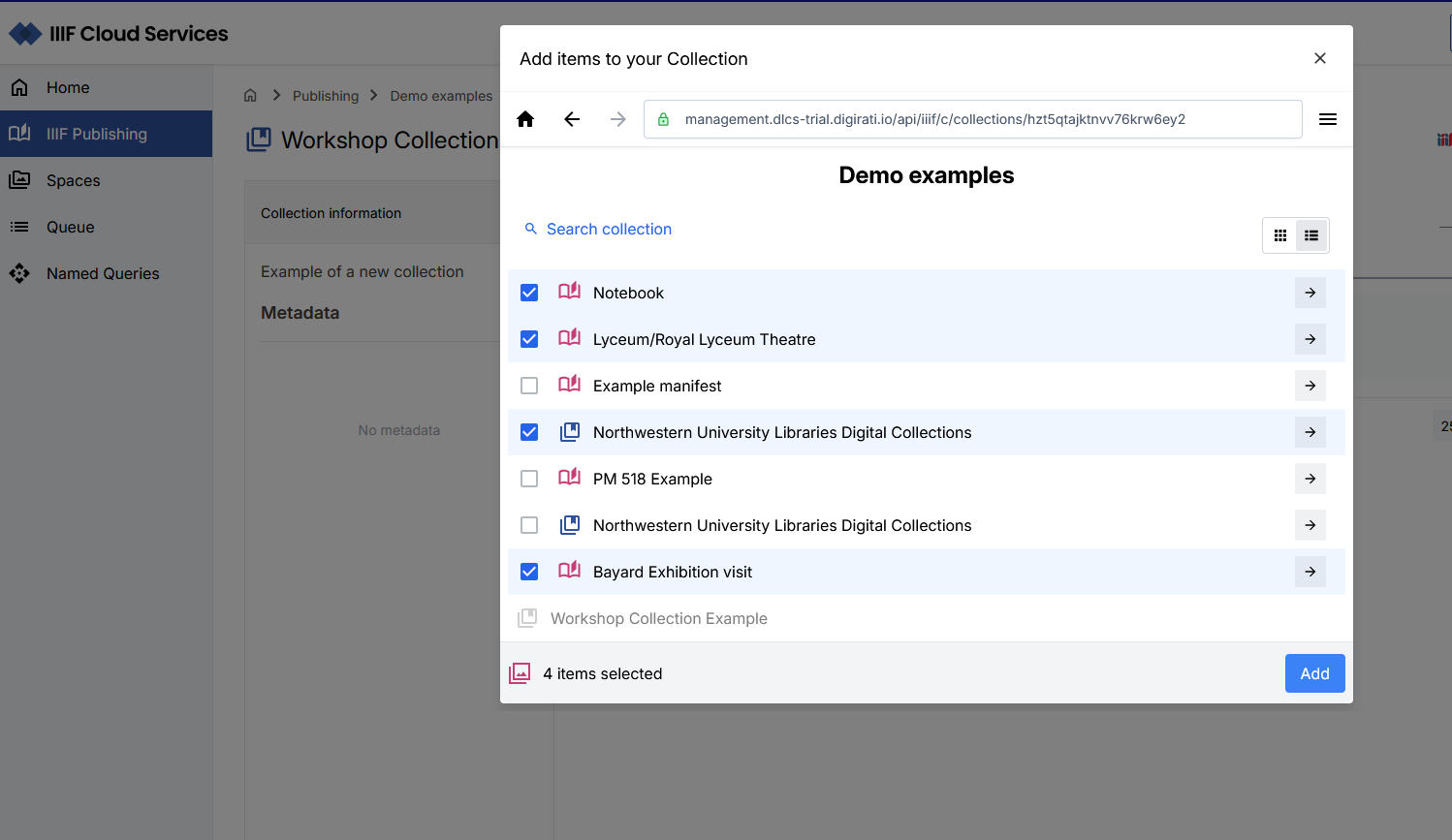Click the PM 518 Example manifest icon
Viewport: 1452px width, 840px height.
point(570,478)
